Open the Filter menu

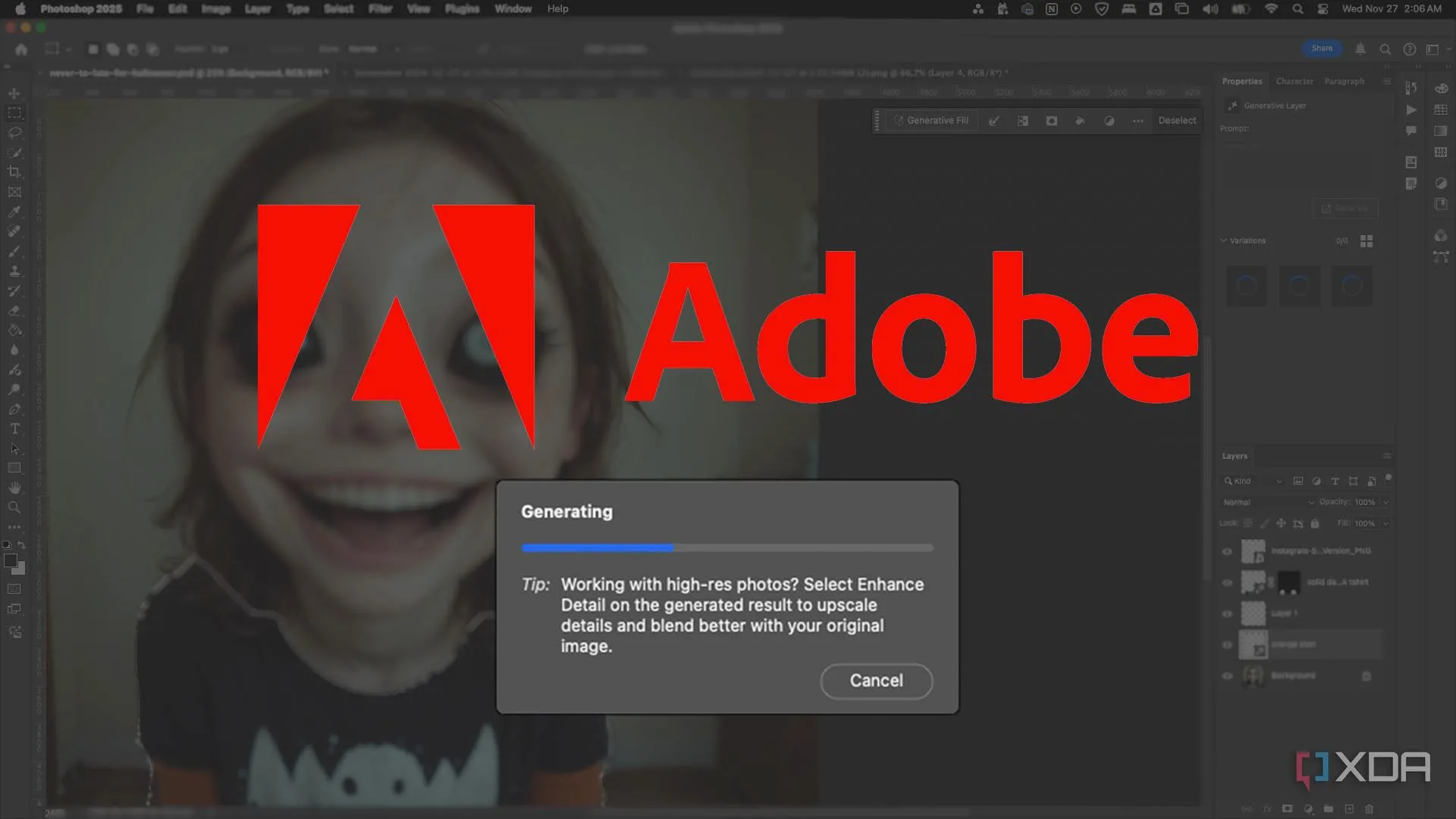tap(379, 8)
